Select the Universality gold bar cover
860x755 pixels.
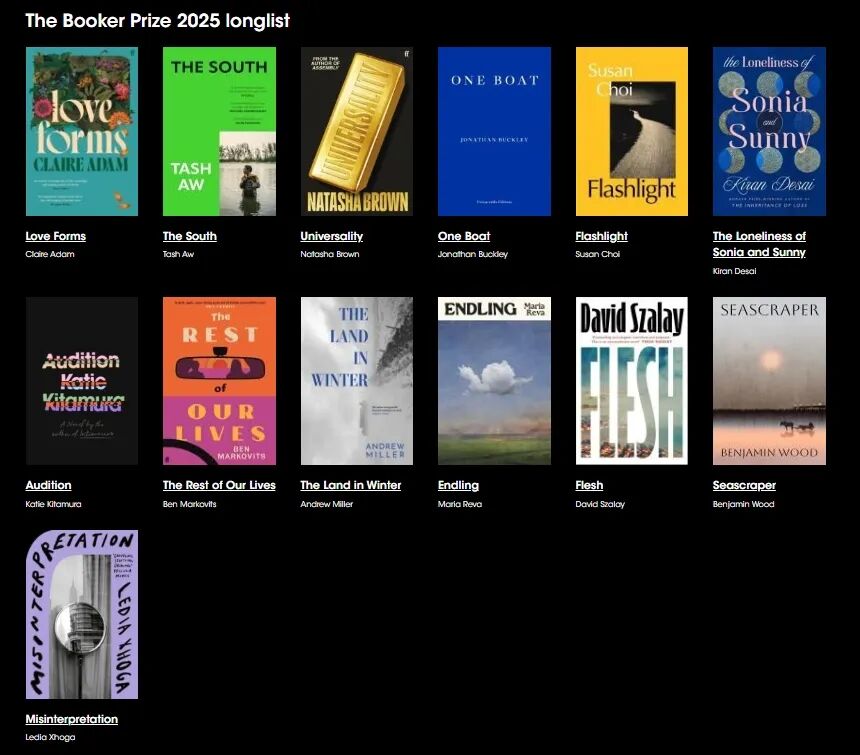click(356, 131)
